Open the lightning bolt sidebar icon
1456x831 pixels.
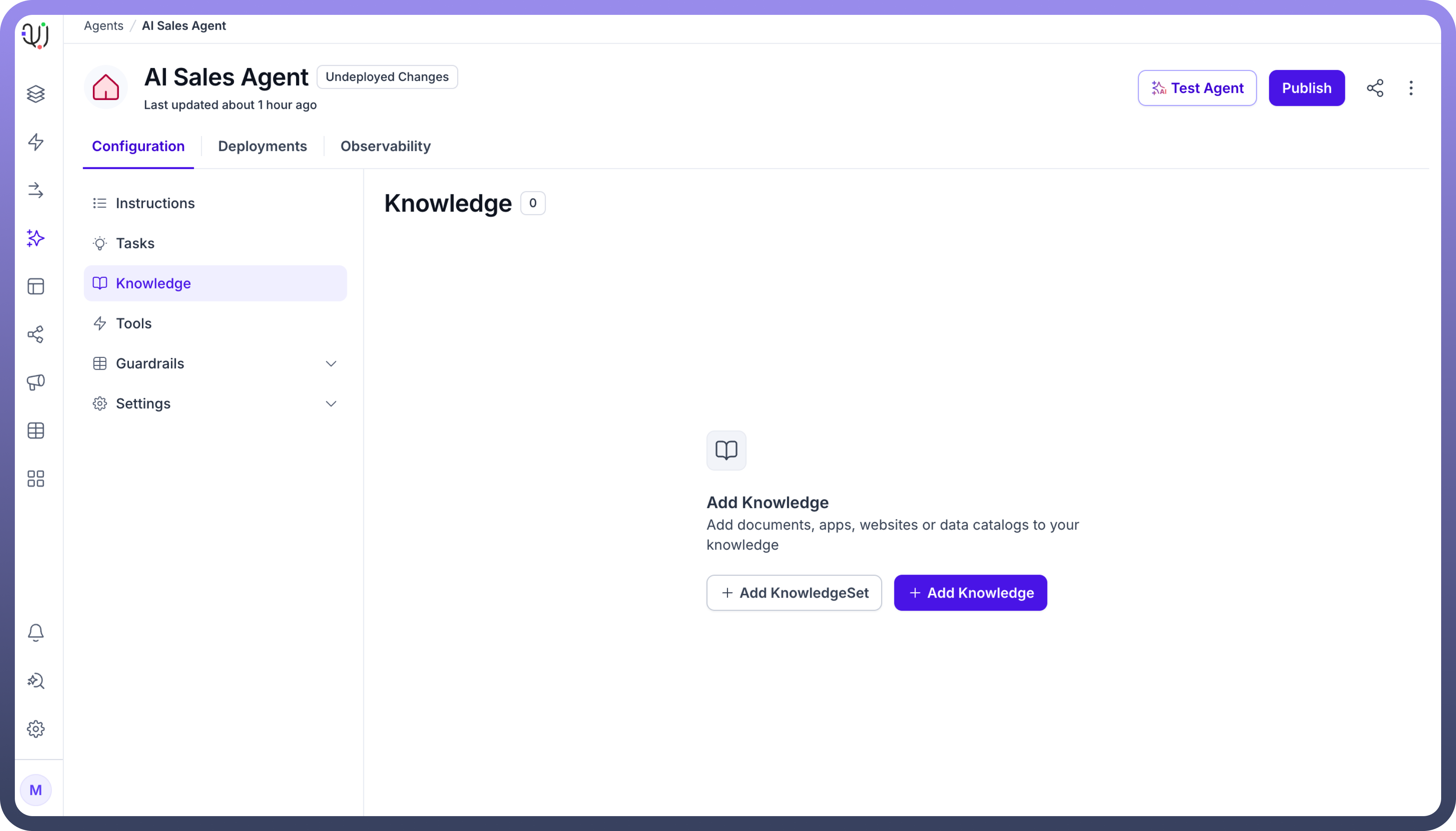point(35,142)
